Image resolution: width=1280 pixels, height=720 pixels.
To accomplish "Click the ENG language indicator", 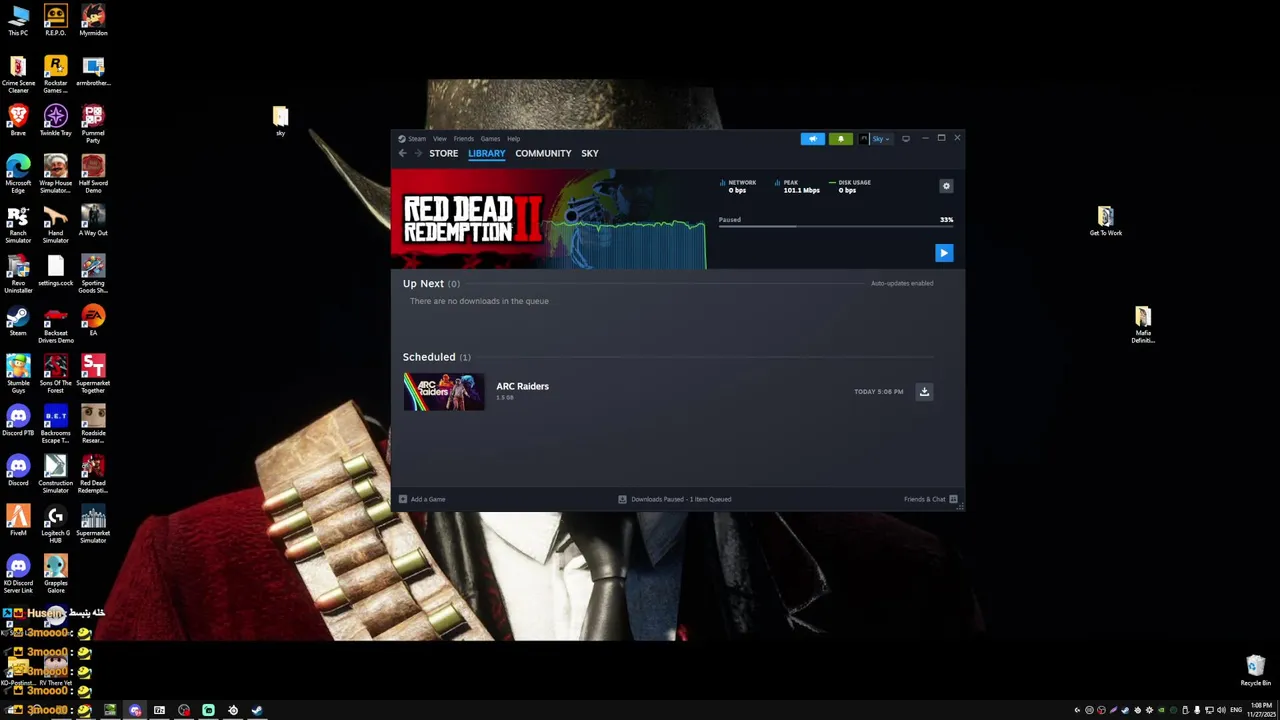I will [x=1236, y=710].
